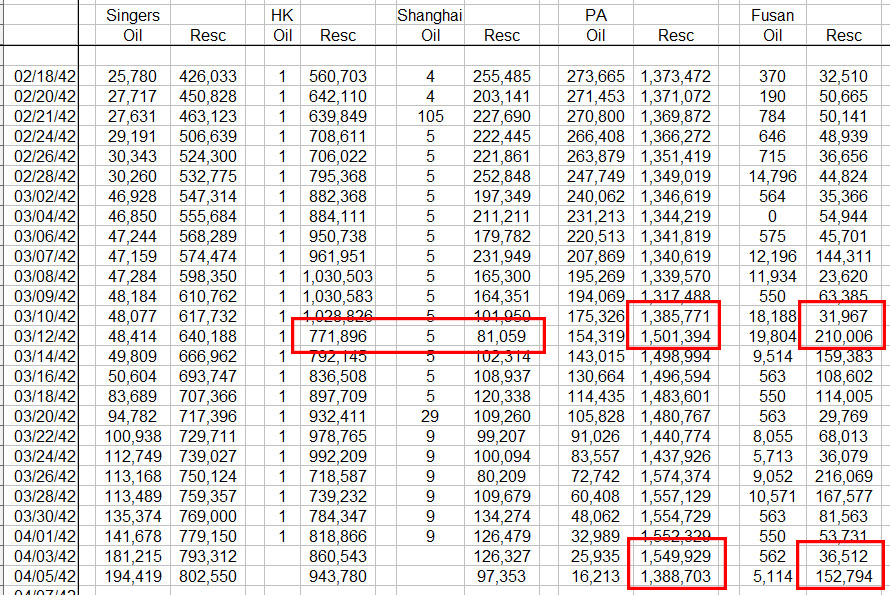Click Fusan Oil value 12,196
Image resolution: width=890 pixels, height=595 pixels.
772,257
